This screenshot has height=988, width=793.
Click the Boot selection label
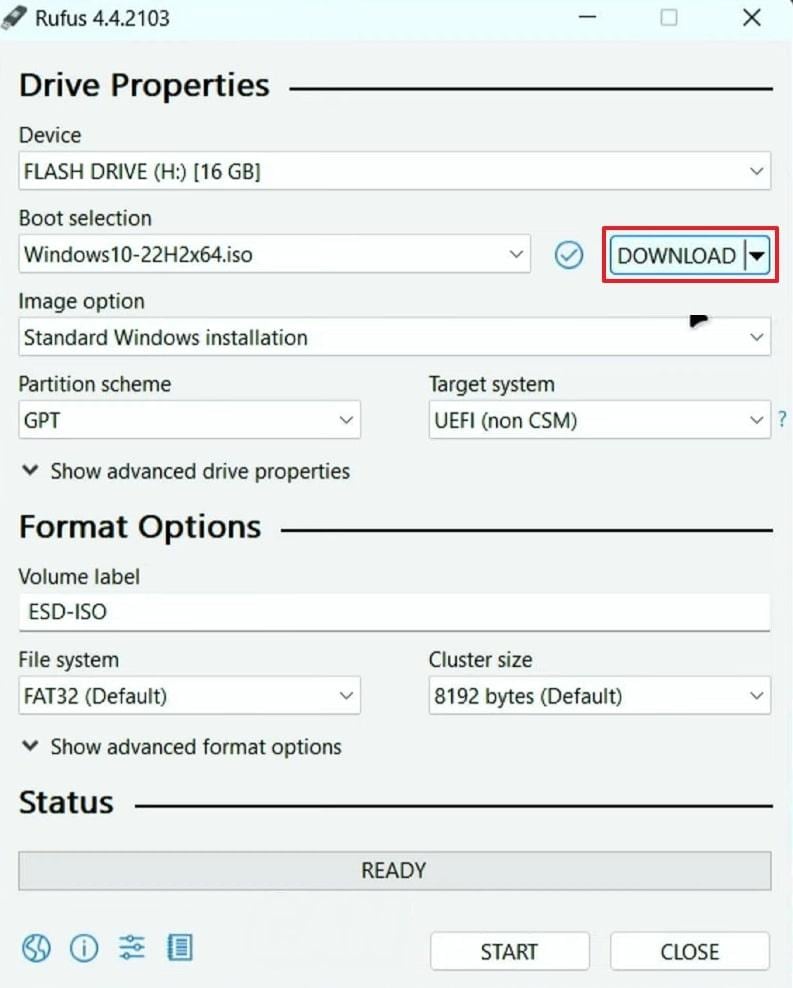pyautogui.click(x=85, y=218)
